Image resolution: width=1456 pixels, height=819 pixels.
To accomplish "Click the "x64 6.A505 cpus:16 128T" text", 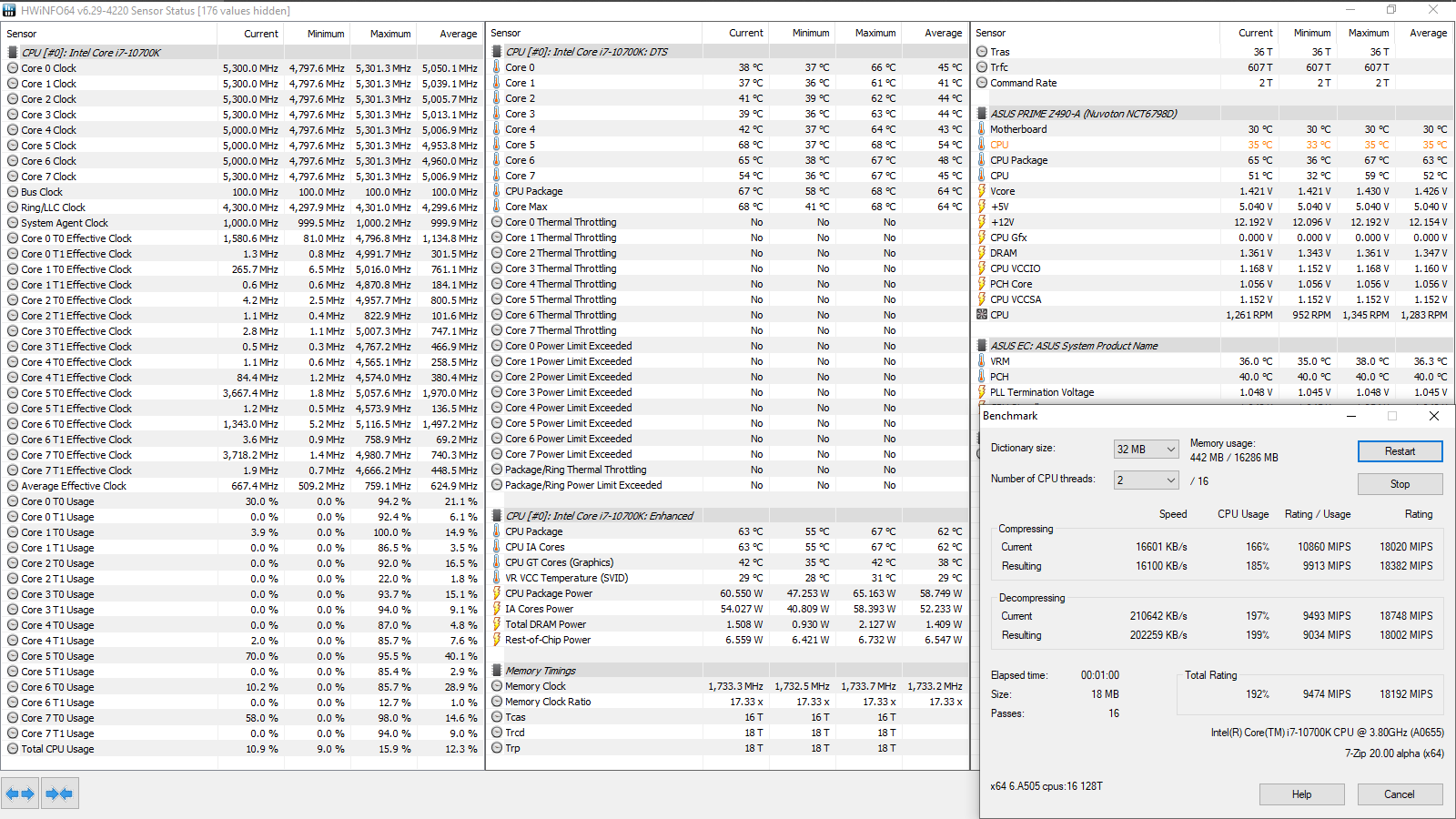I will (x=1046, y=786).
